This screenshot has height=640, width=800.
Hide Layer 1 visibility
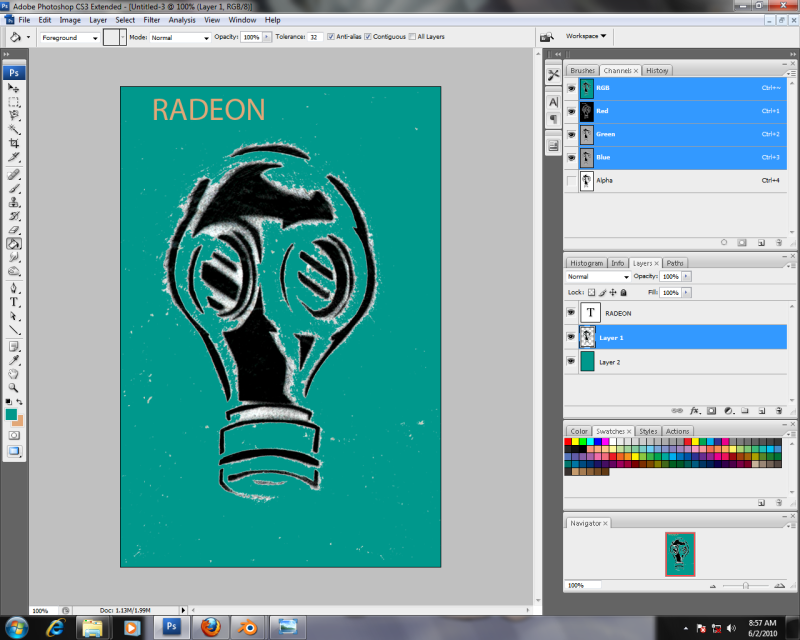point(571,337)
